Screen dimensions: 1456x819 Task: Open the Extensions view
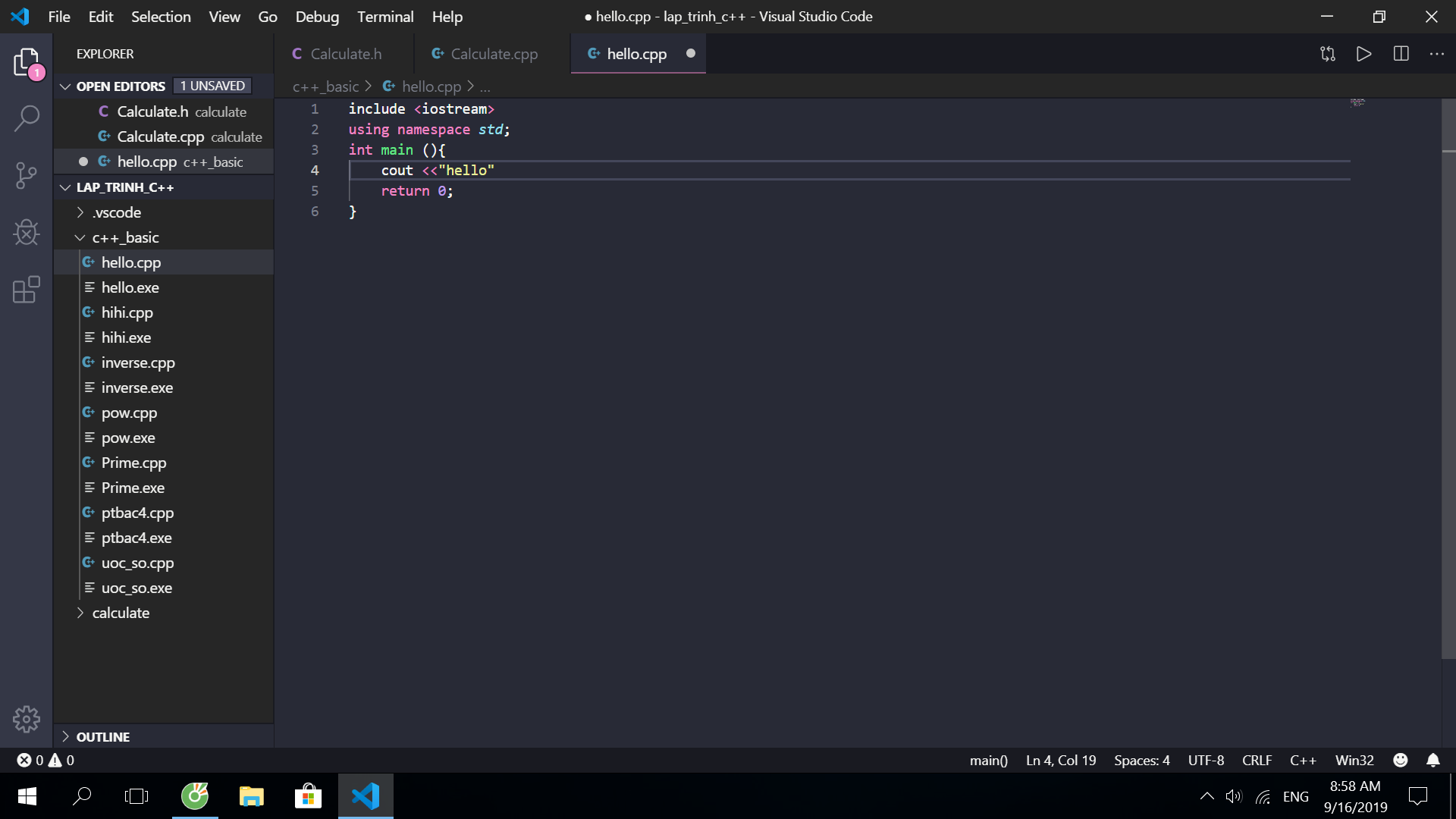pyautogui.click(x=27, y=290)
